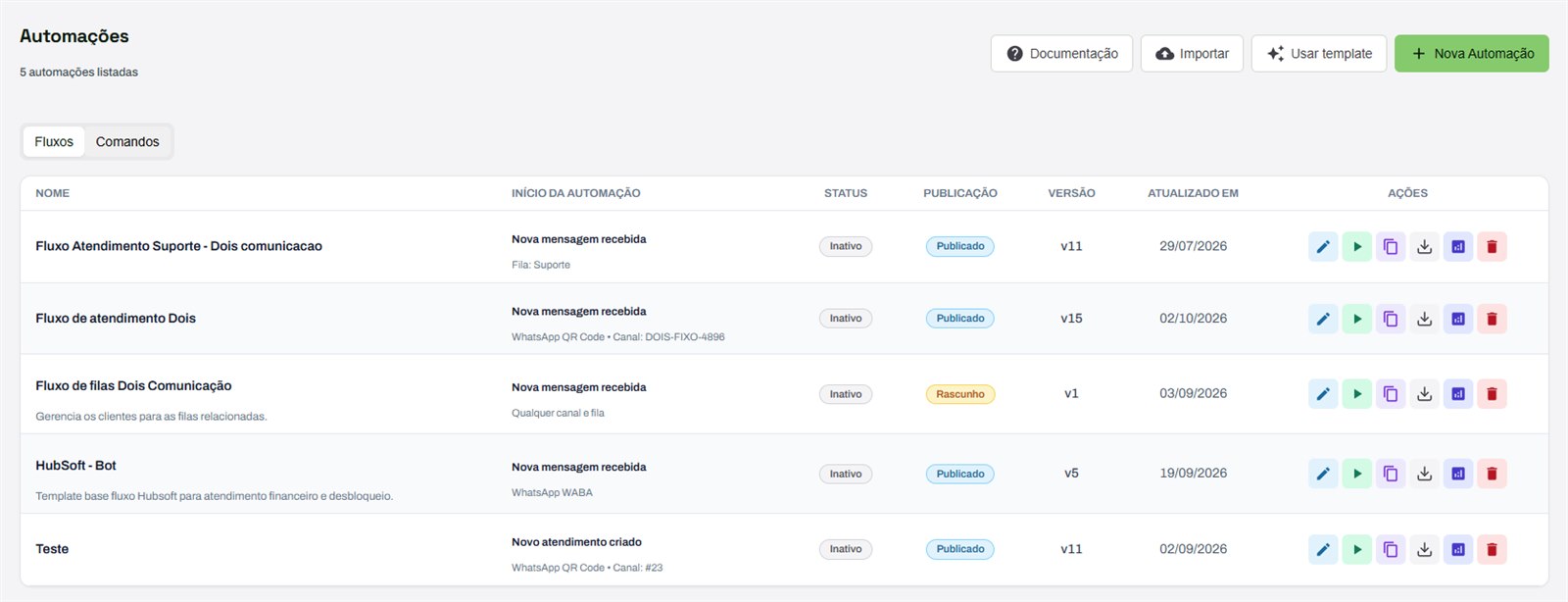Open statistics for the Teste automation
The image size is (1568, 602).
(1458, 549)
